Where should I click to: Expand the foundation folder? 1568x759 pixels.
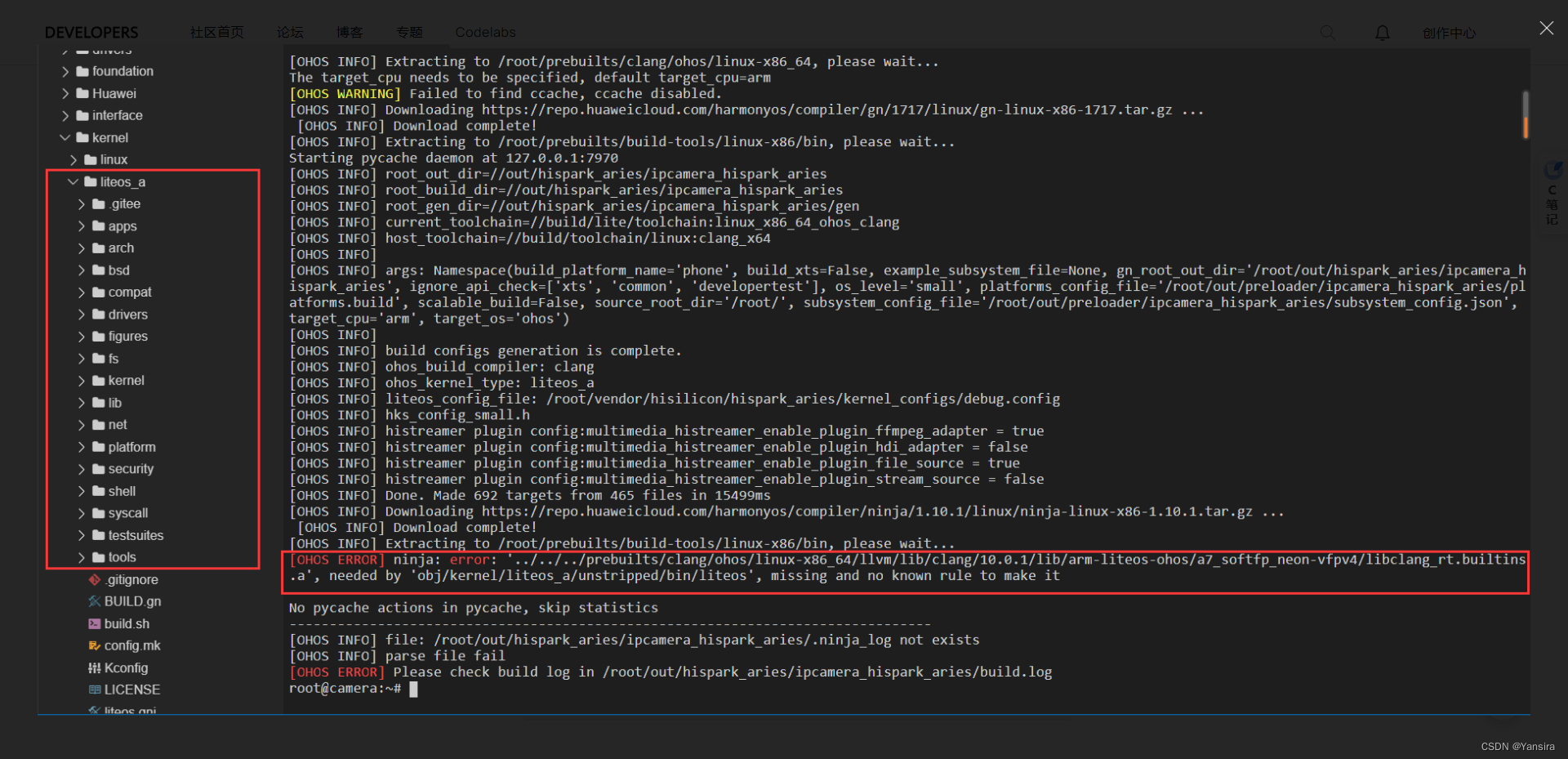click(65, 71)
